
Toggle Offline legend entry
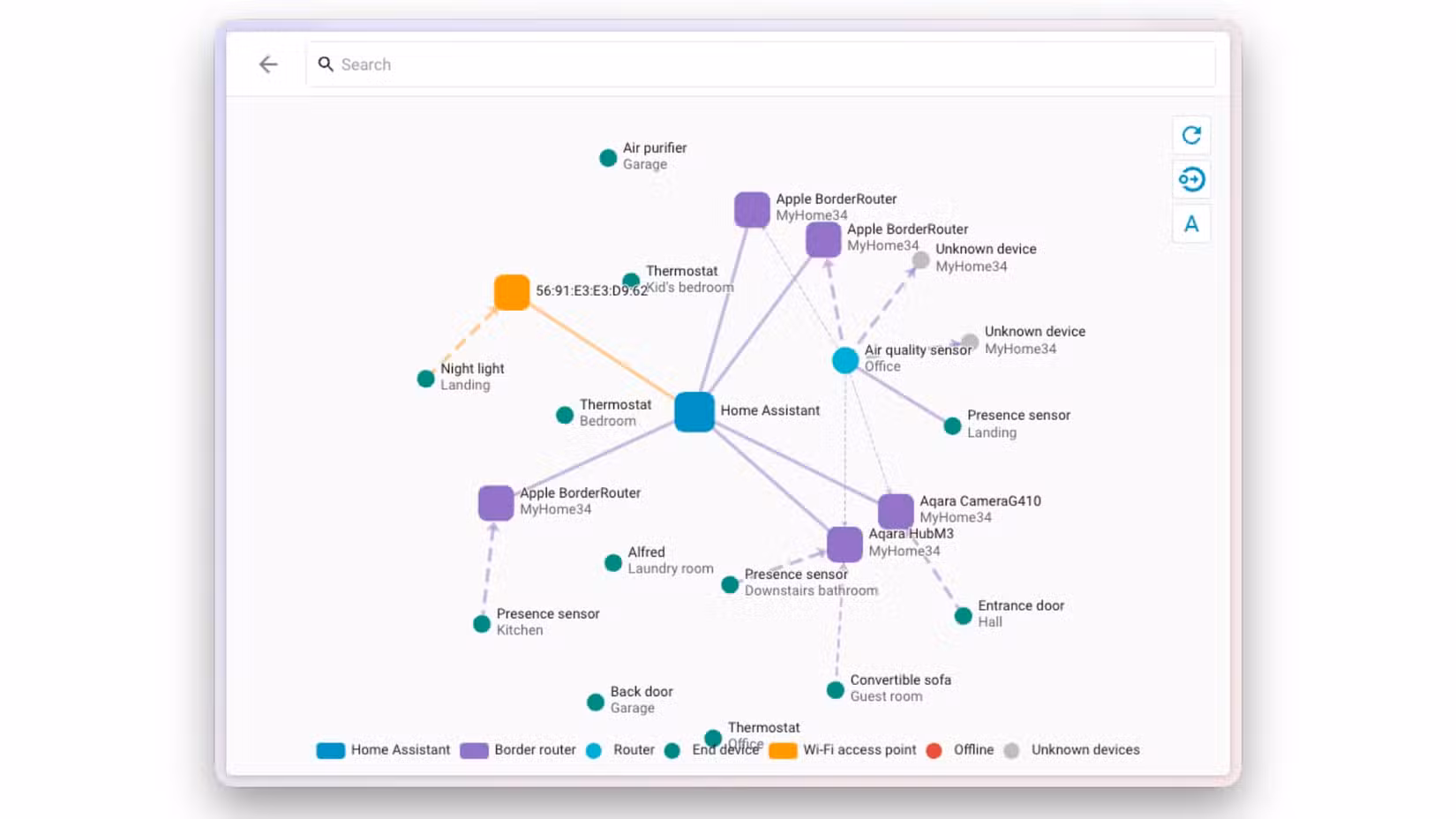[x=960, y=750]
